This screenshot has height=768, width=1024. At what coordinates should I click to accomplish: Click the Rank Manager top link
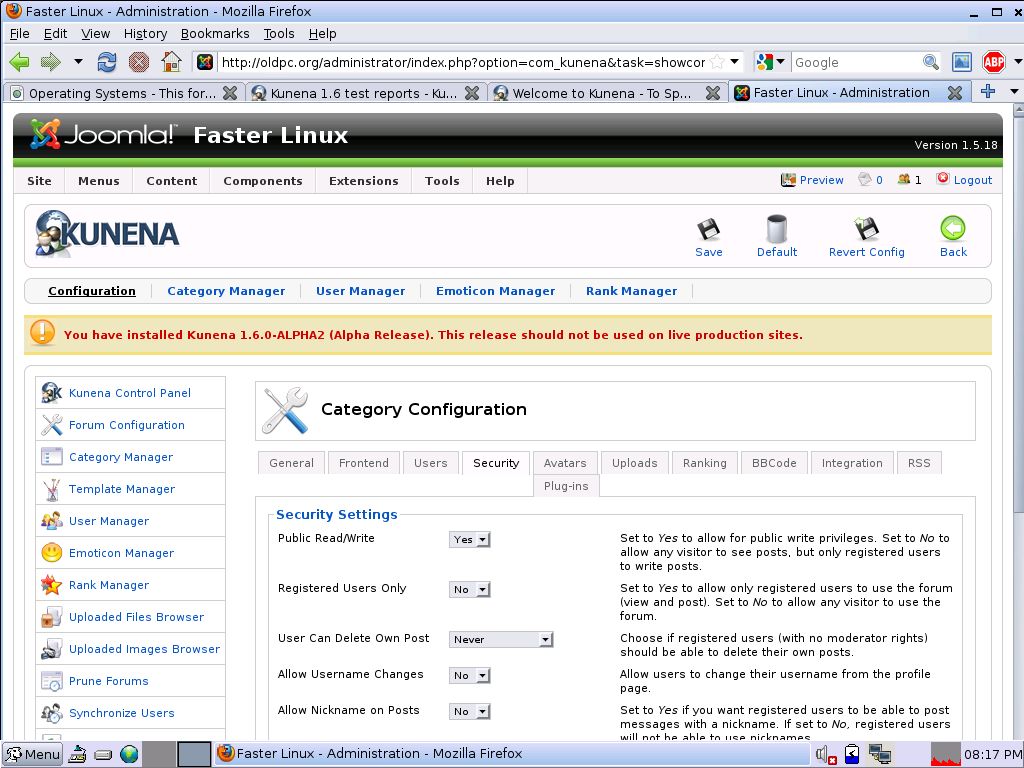pos(632,291)
